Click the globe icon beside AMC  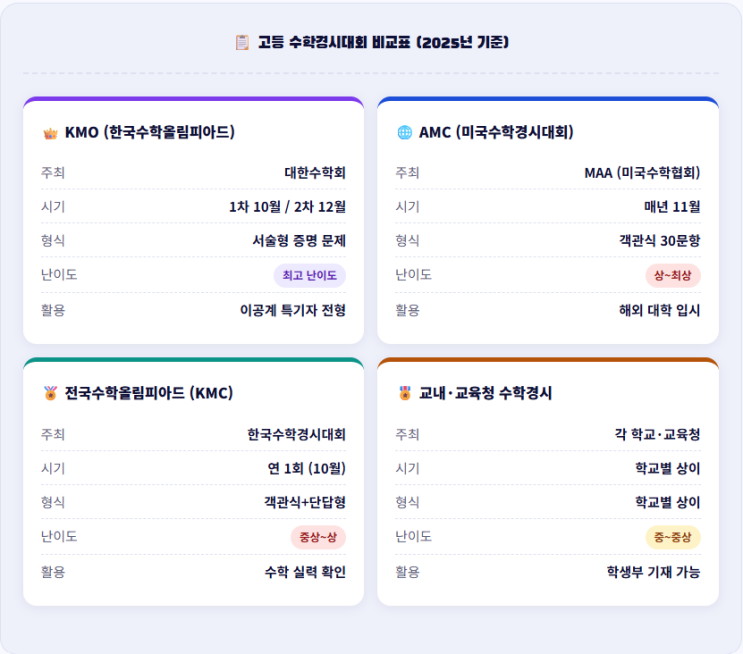(404, 132)
